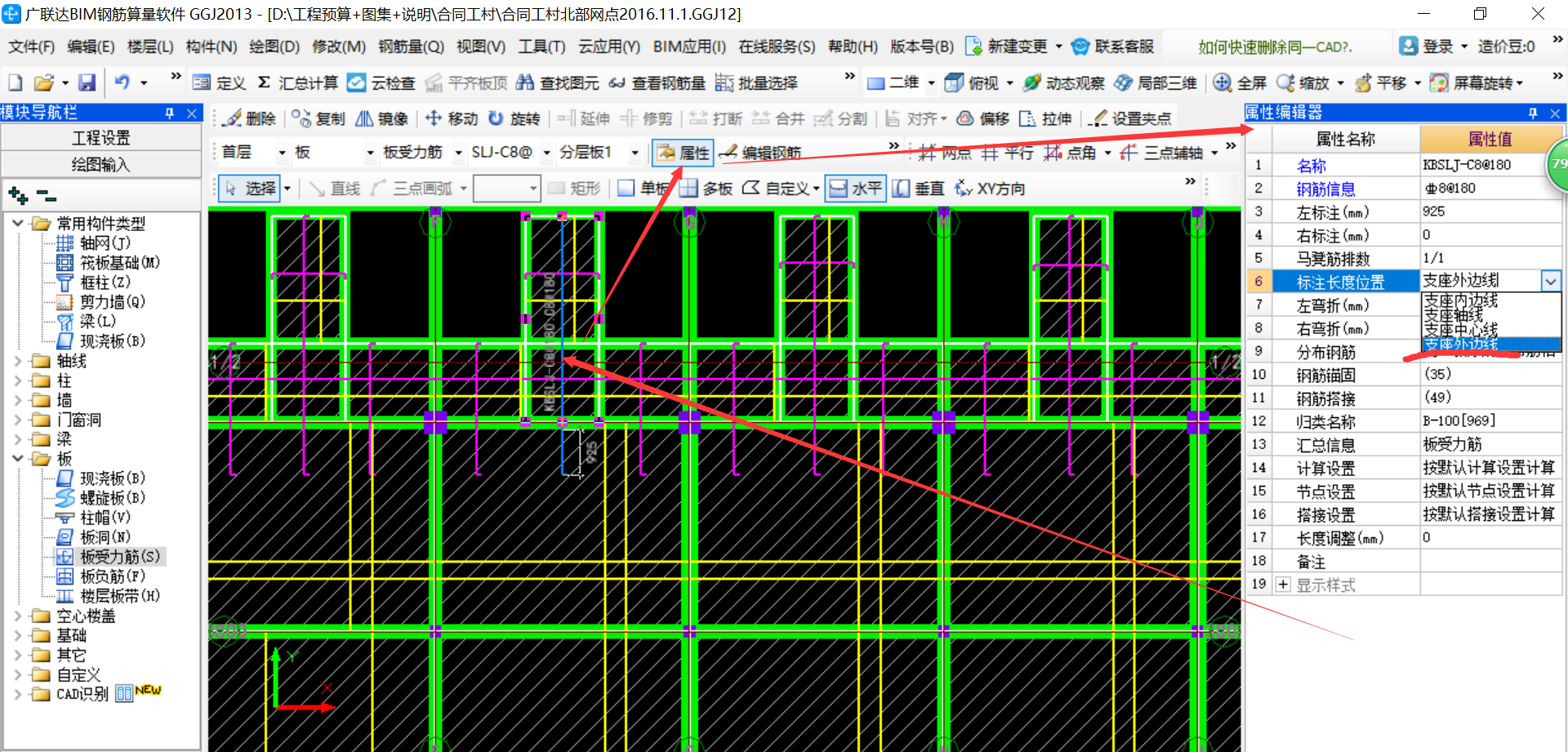
Task: Open 板 component type dropdown
Action: (x=370, y=153)
